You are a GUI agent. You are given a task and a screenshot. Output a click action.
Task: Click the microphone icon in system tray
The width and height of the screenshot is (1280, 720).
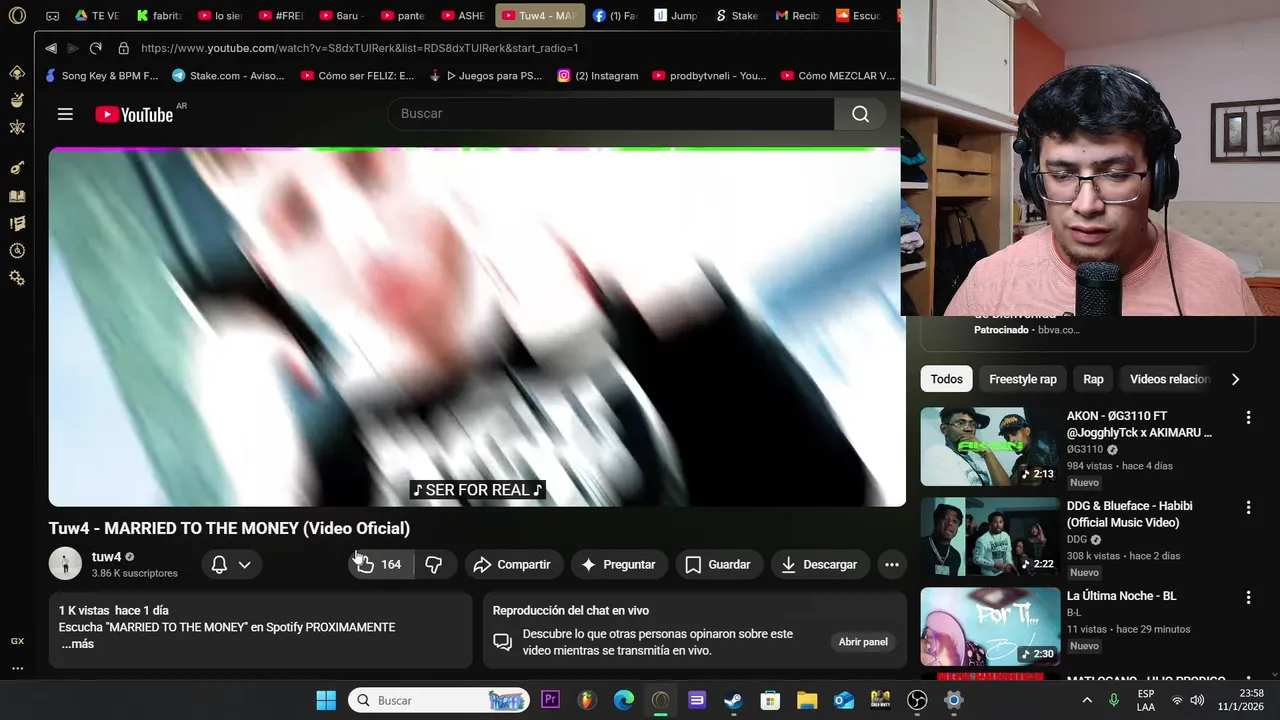1114,700
